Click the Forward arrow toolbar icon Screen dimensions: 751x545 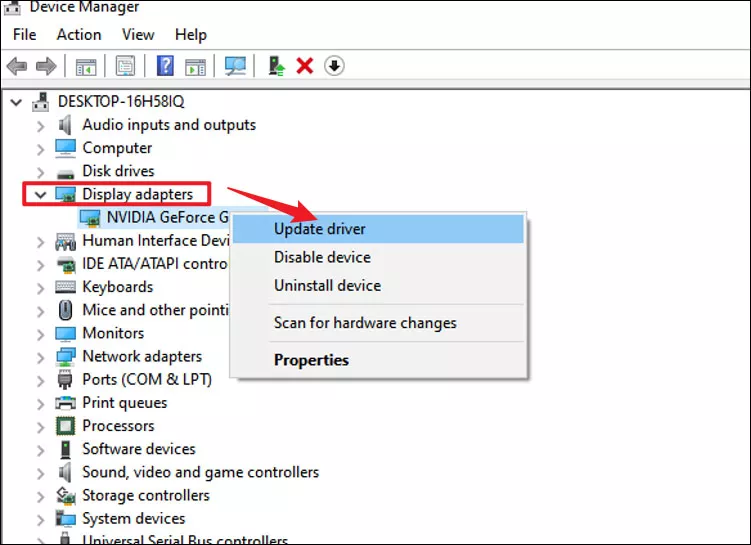(x=46, y=66)
